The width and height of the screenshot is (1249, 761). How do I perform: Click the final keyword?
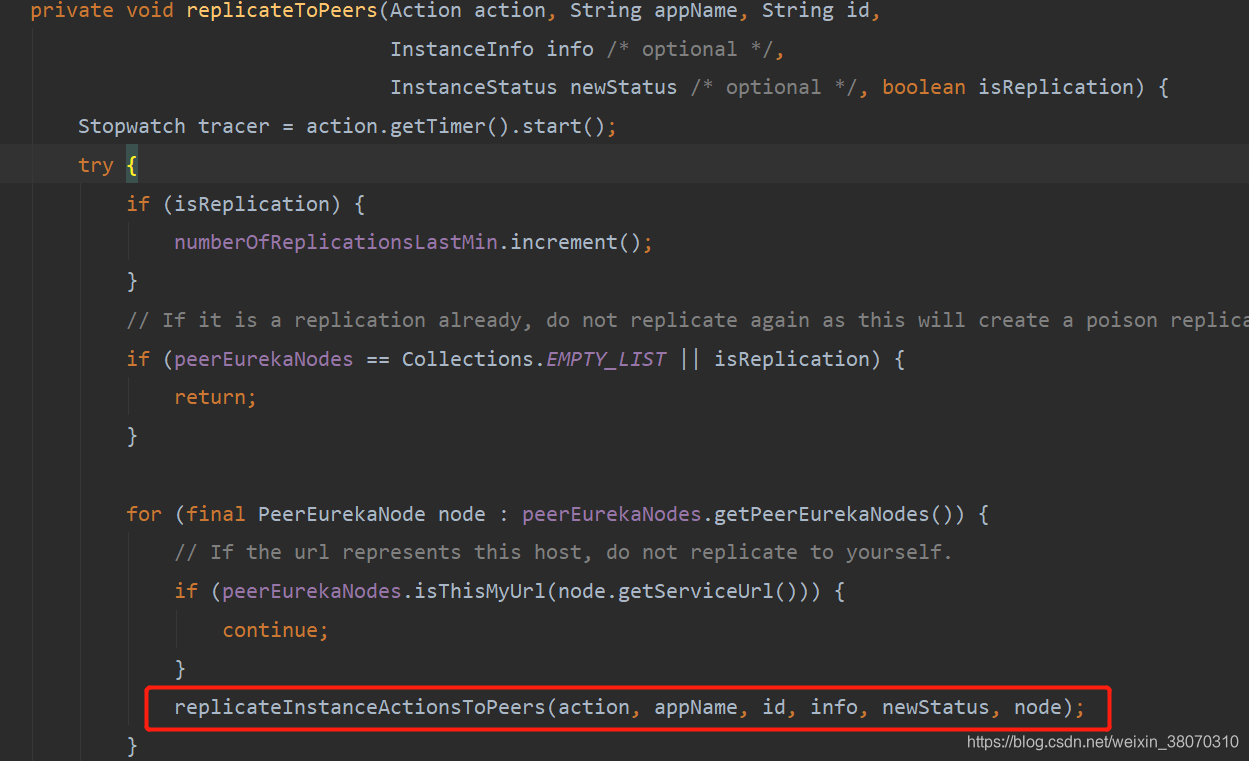pyautogui.click(x=216, y=514)
